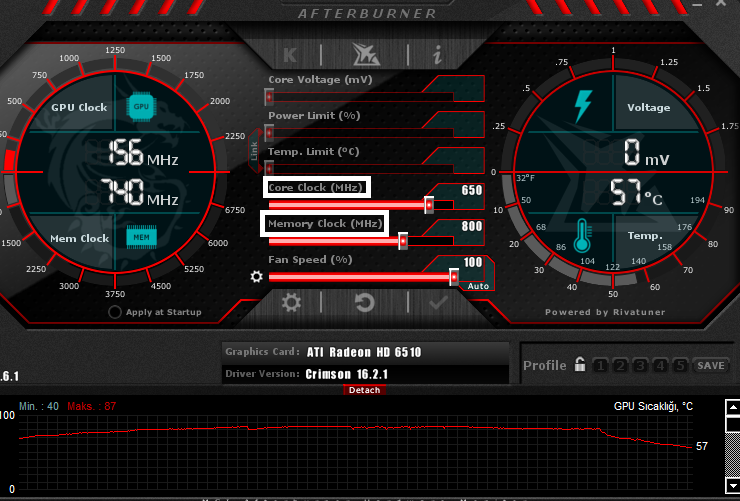
Task: Click the Core Clock slider handle
Action: click(429, 205)
